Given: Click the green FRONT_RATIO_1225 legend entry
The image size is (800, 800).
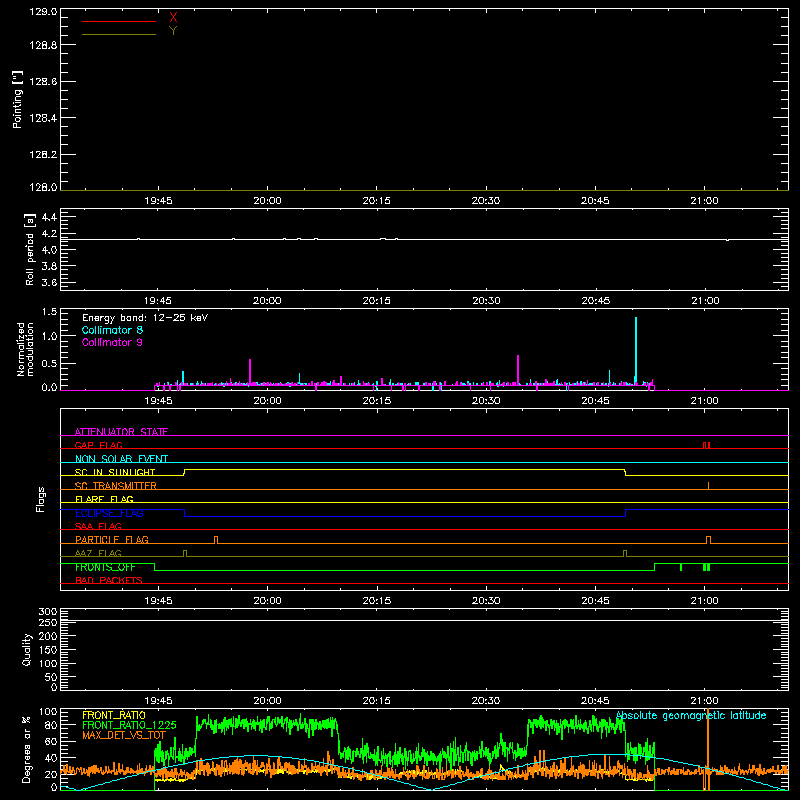Looking at the screenshot, I should [x=129, y=725].
